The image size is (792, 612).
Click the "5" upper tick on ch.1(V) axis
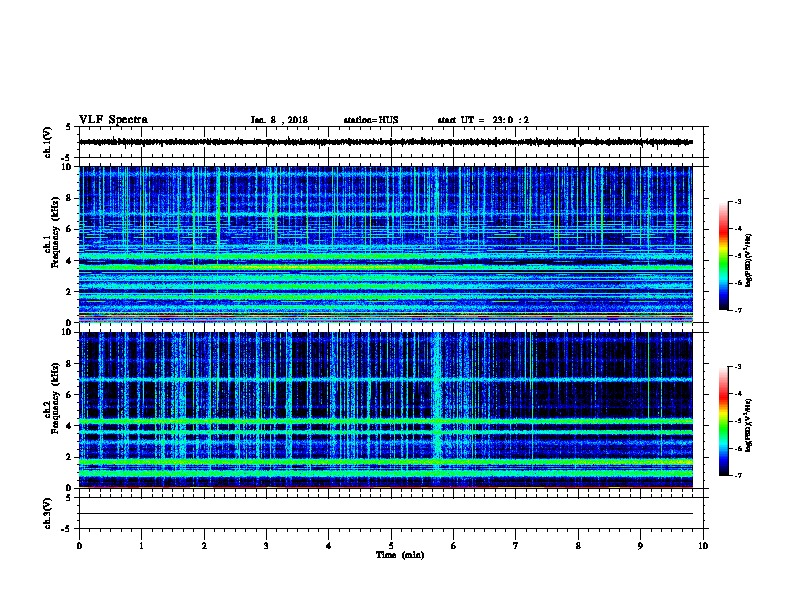[x=68, y=127]
